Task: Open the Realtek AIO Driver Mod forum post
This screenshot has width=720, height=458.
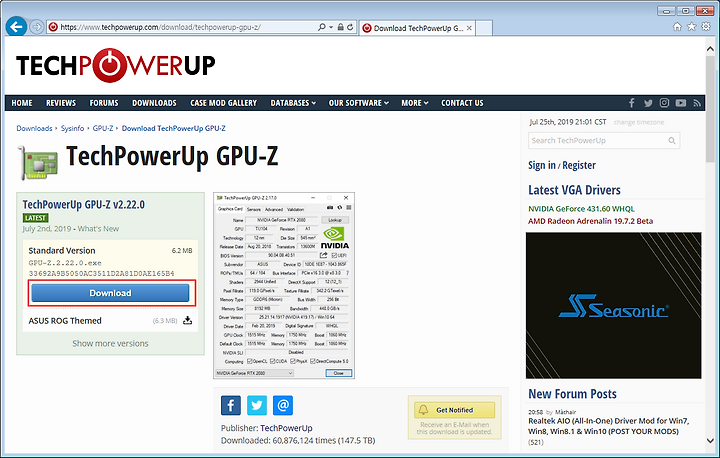Action: click(609, 426)
